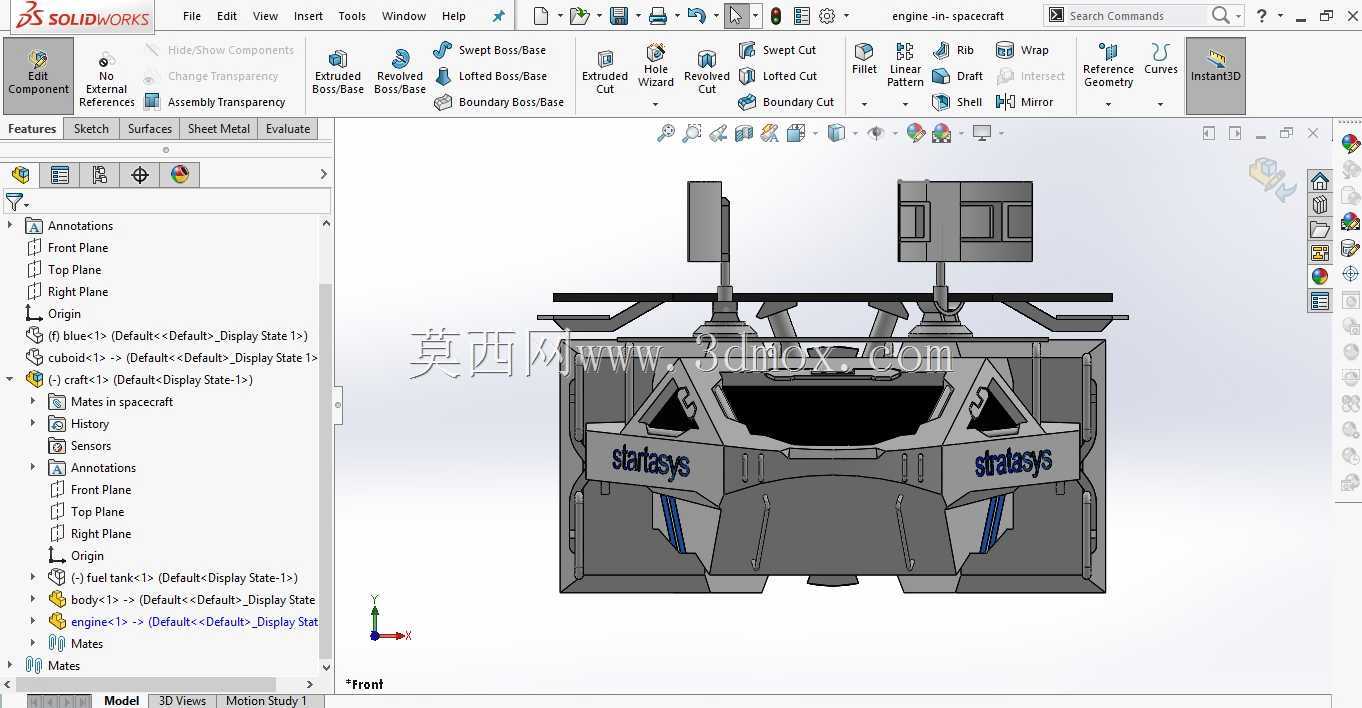Expand the body<1> component node
Image resolution: width=1362 pixels, height=708 pixels.
pos(33,600)
